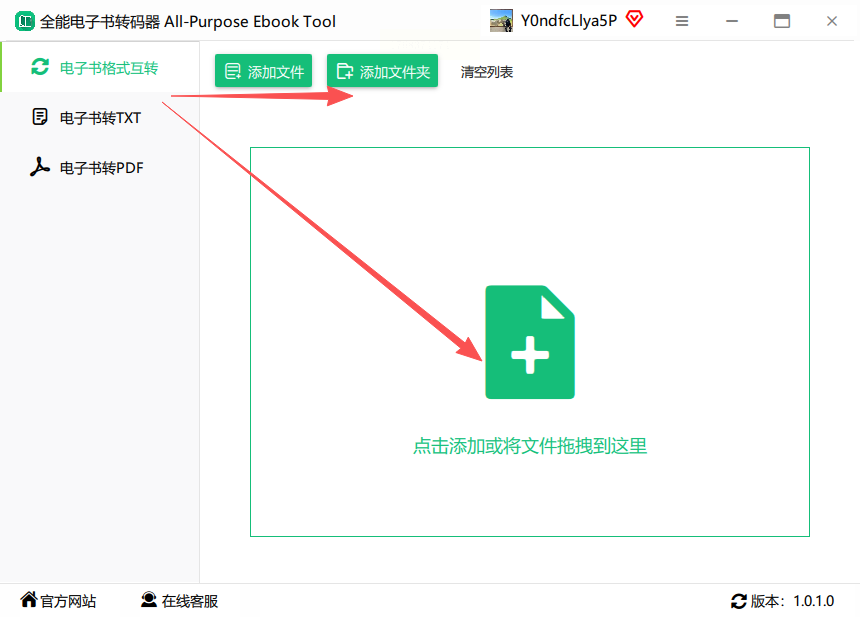Screen dimensions: 860x617
Task: Click the version number 1.0.1.0
Action: coord(813,601)
